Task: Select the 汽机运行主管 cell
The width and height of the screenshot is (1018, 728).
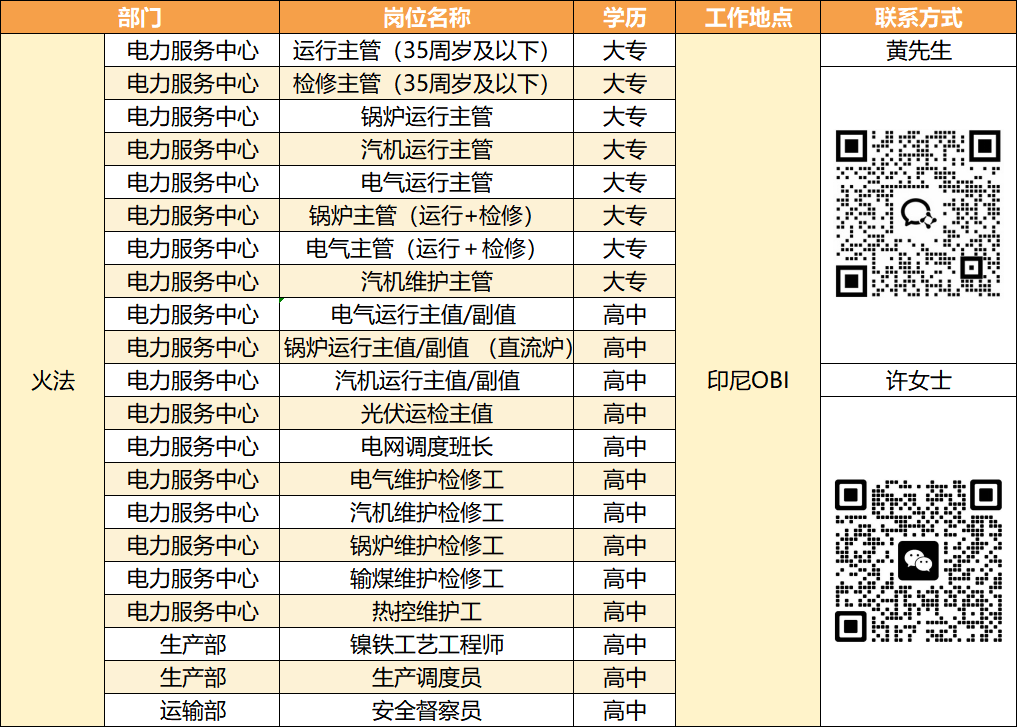Action: (427, 149)
